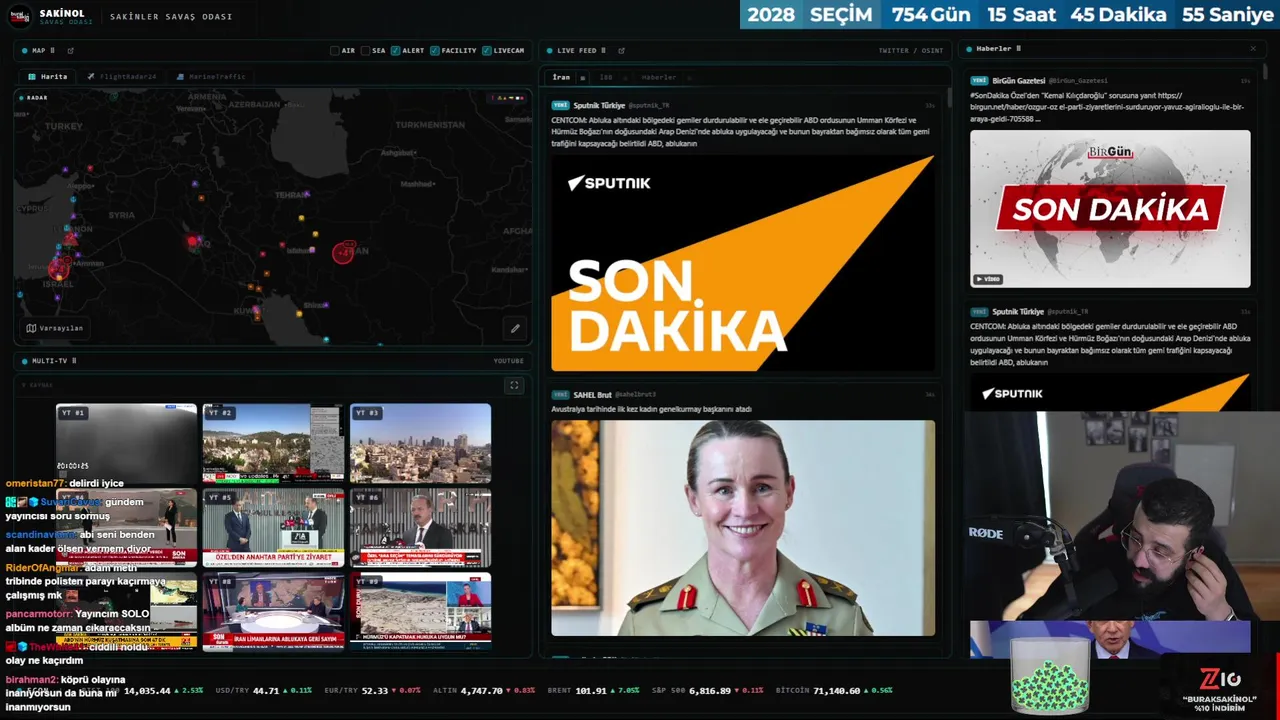The width and height of the screenshot is (1280, 720).
Task: Click the EUR/TRY 52.33 ticker value
Action: pyautogui.click(x=375, y=691)
